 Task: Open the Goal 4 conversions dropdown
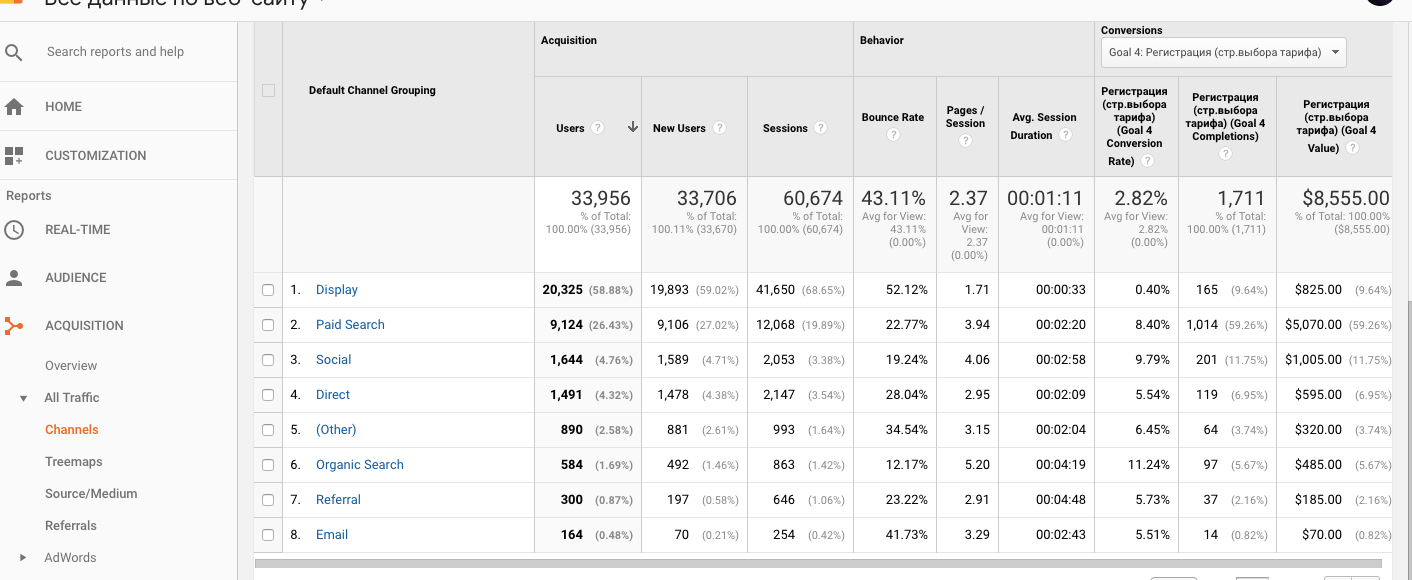tap(1224, 52)
